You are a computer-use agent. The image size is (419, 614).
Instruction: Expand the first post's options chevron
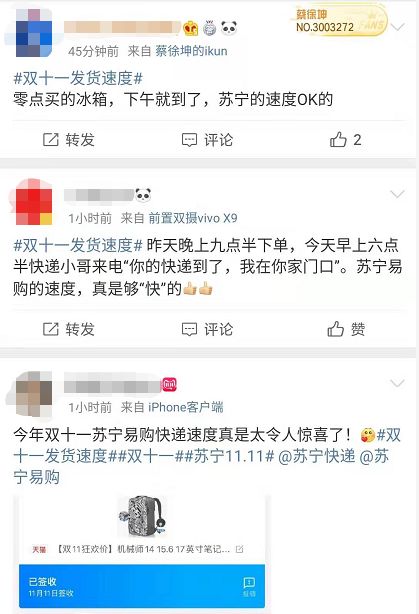point(397,27)
